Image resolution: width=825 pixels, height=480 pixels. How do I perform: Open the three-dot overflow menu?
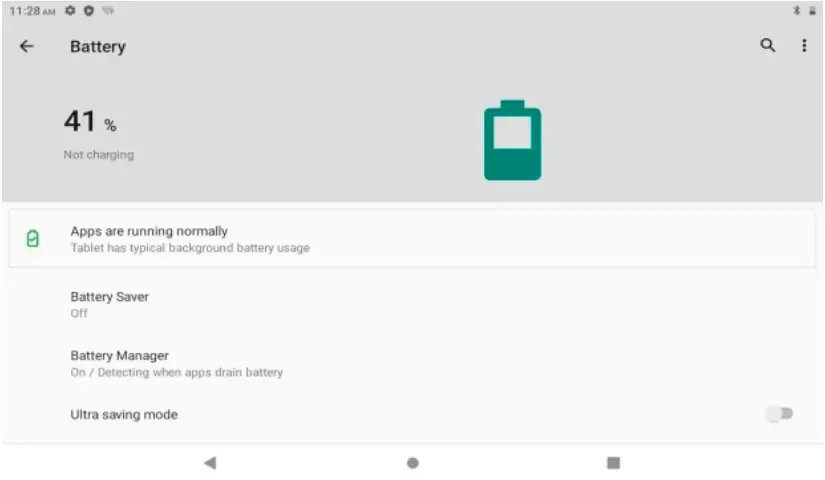click(x=804, y=45)
